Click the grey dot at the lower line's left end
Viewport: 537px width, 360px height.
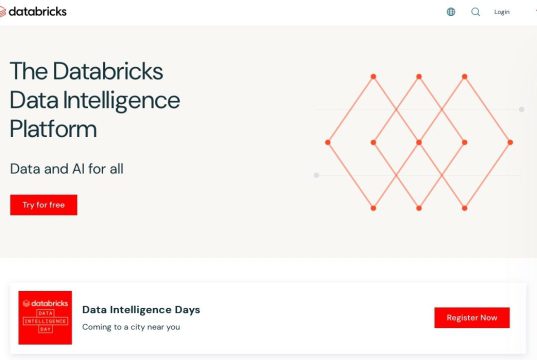(316, 175)
